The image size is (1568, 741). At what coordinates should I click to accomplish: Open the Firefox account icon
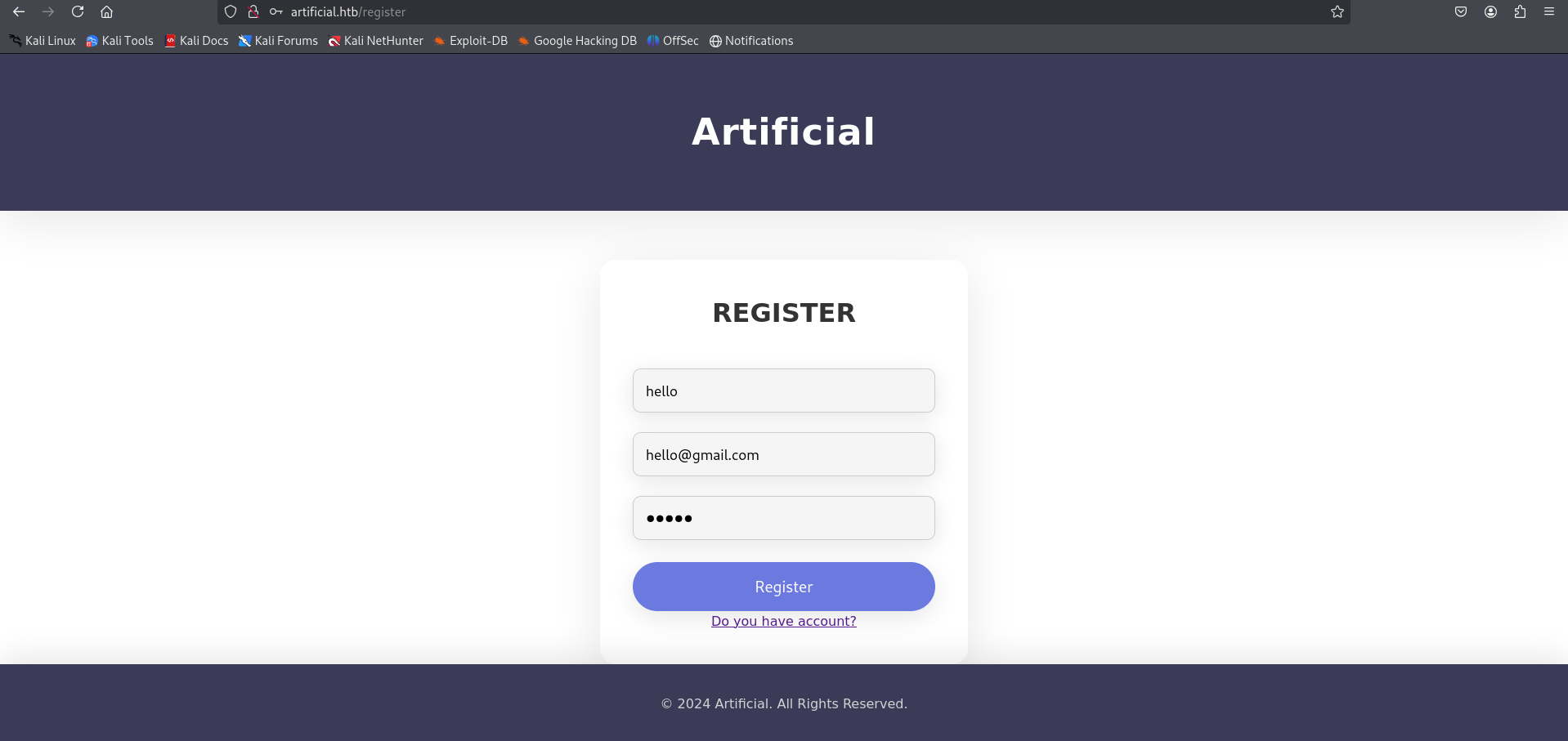(1490, 12)
